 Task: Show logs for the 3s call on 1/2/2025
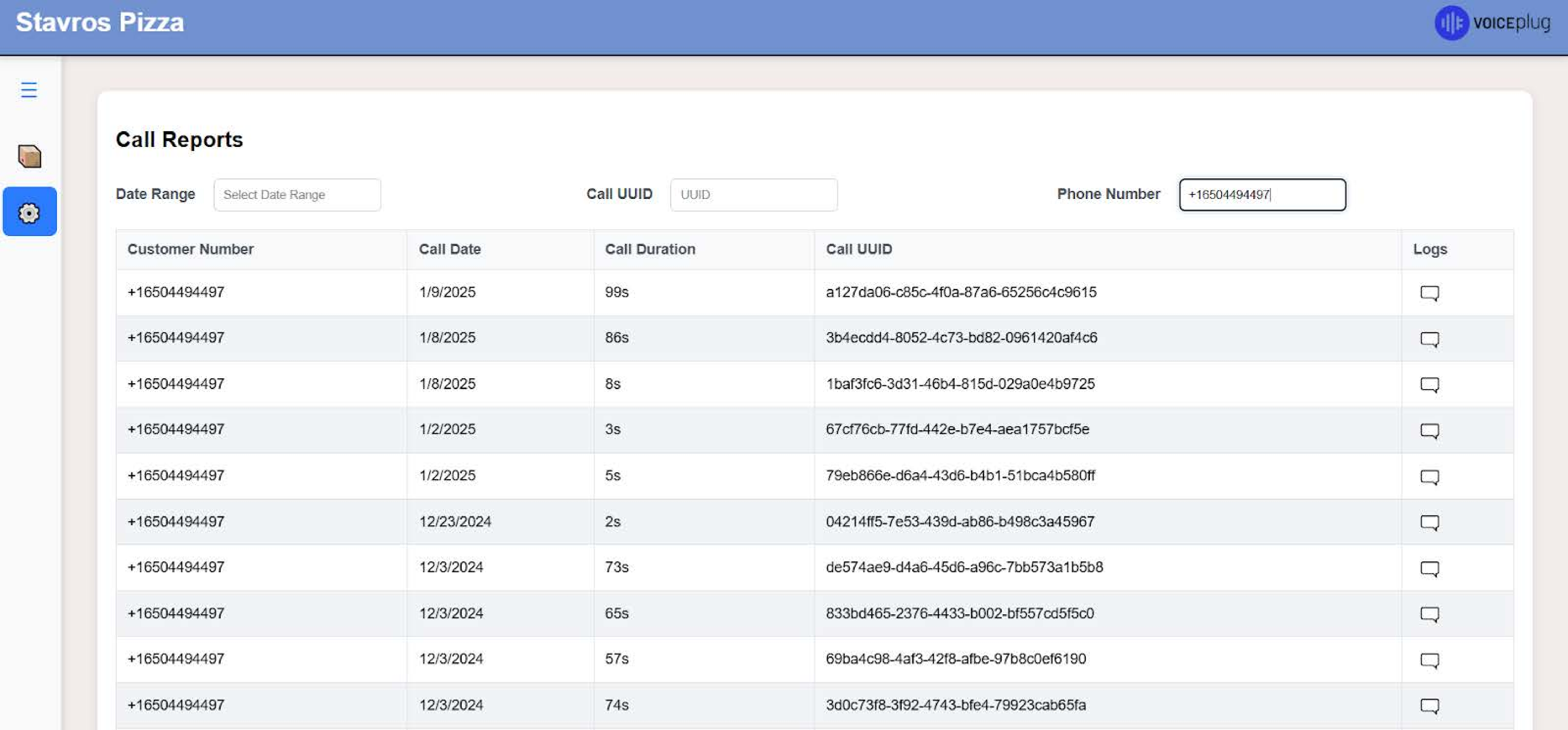pos(1429,431)
